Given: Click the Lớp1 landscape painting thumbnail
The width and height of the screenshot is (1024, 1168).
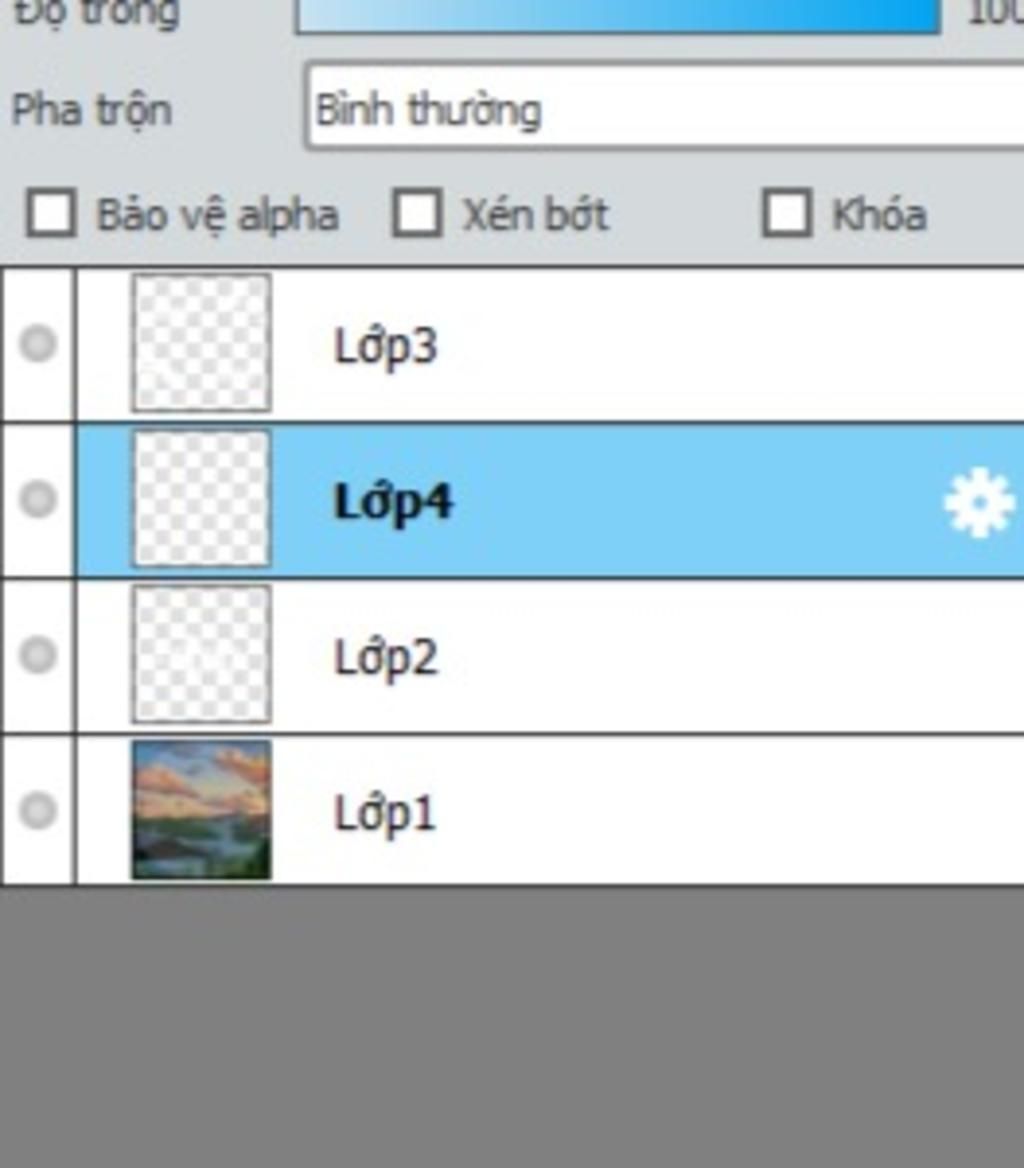Looking at the screenshot, I should 201,810.
